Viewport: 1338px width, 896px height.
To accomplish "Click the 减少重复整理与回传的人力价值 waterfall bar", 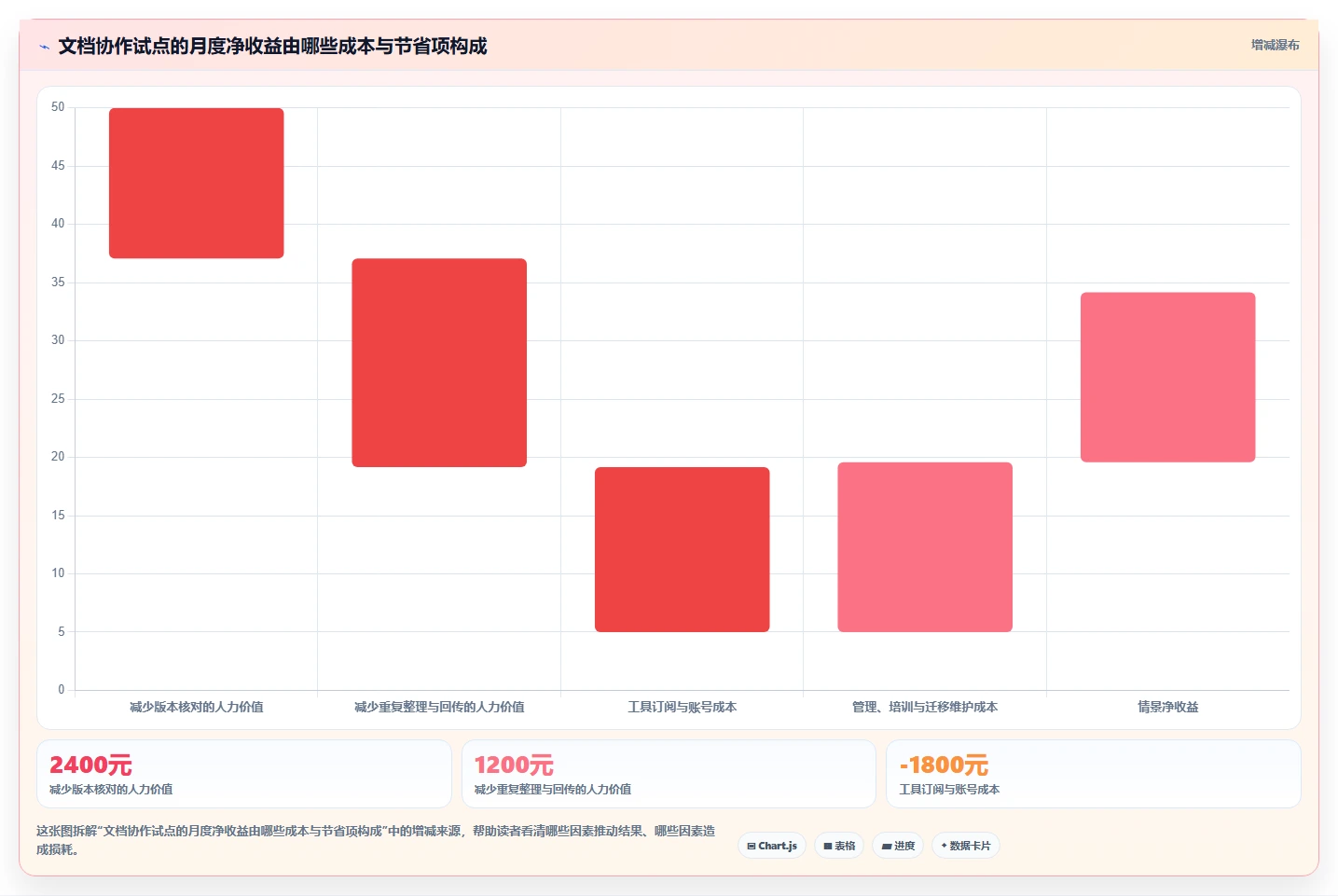I will pyautogui.click(x=439, y=363).
